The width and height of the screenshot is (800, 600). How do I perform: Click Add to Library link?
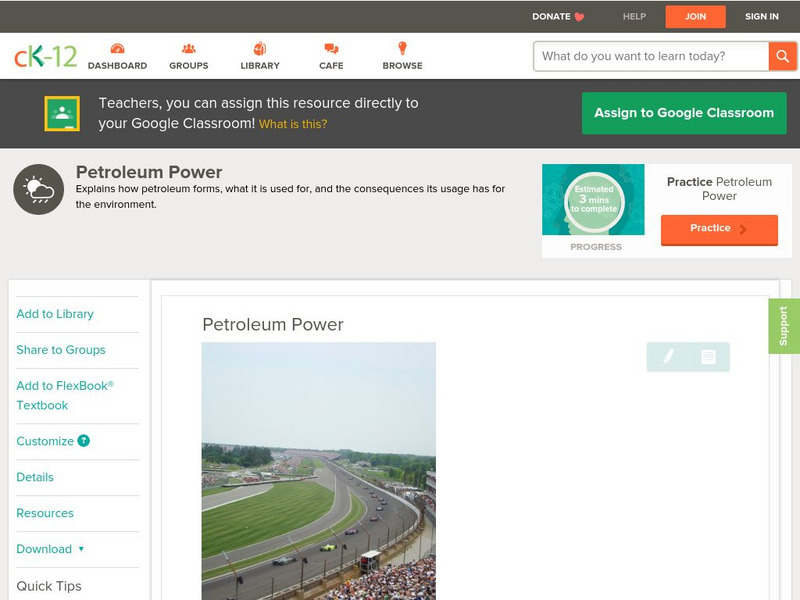coord(55,314)
